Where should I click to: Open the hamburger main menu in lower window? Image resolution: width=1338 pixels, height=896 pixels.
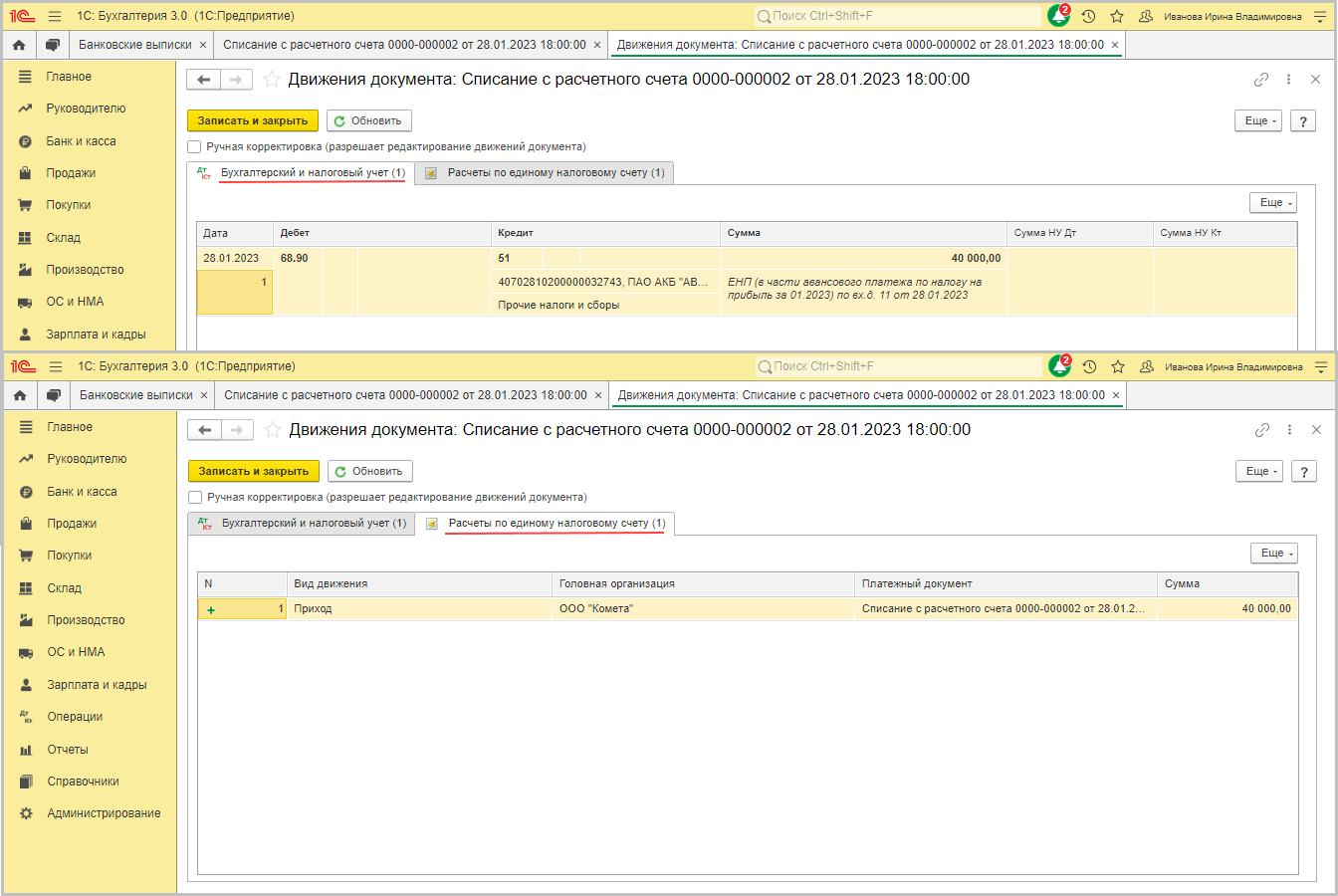pyautogui.click(x=55, y=366)
